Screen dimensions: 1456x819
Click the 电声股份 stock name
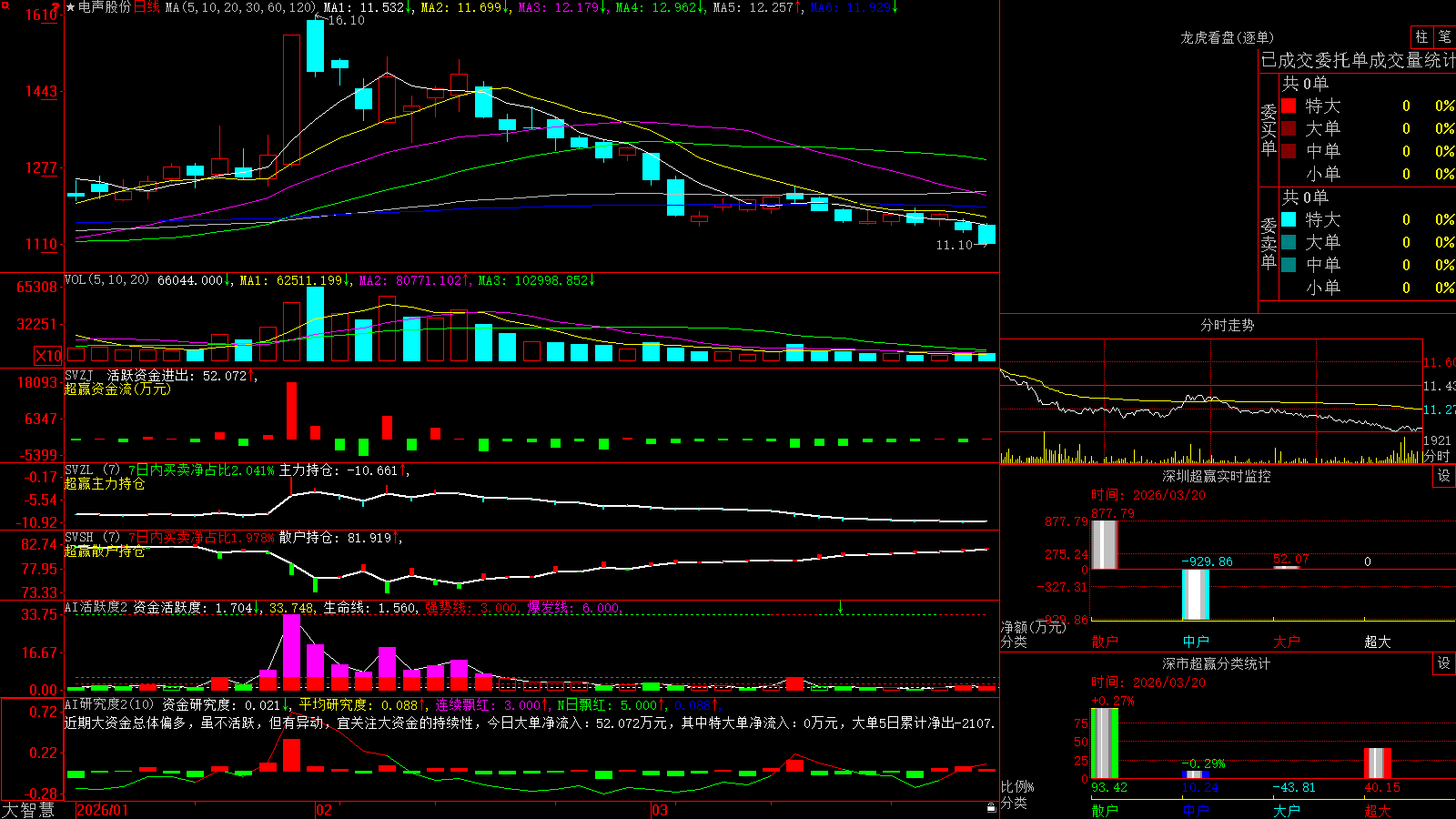[x=105, y=7]
